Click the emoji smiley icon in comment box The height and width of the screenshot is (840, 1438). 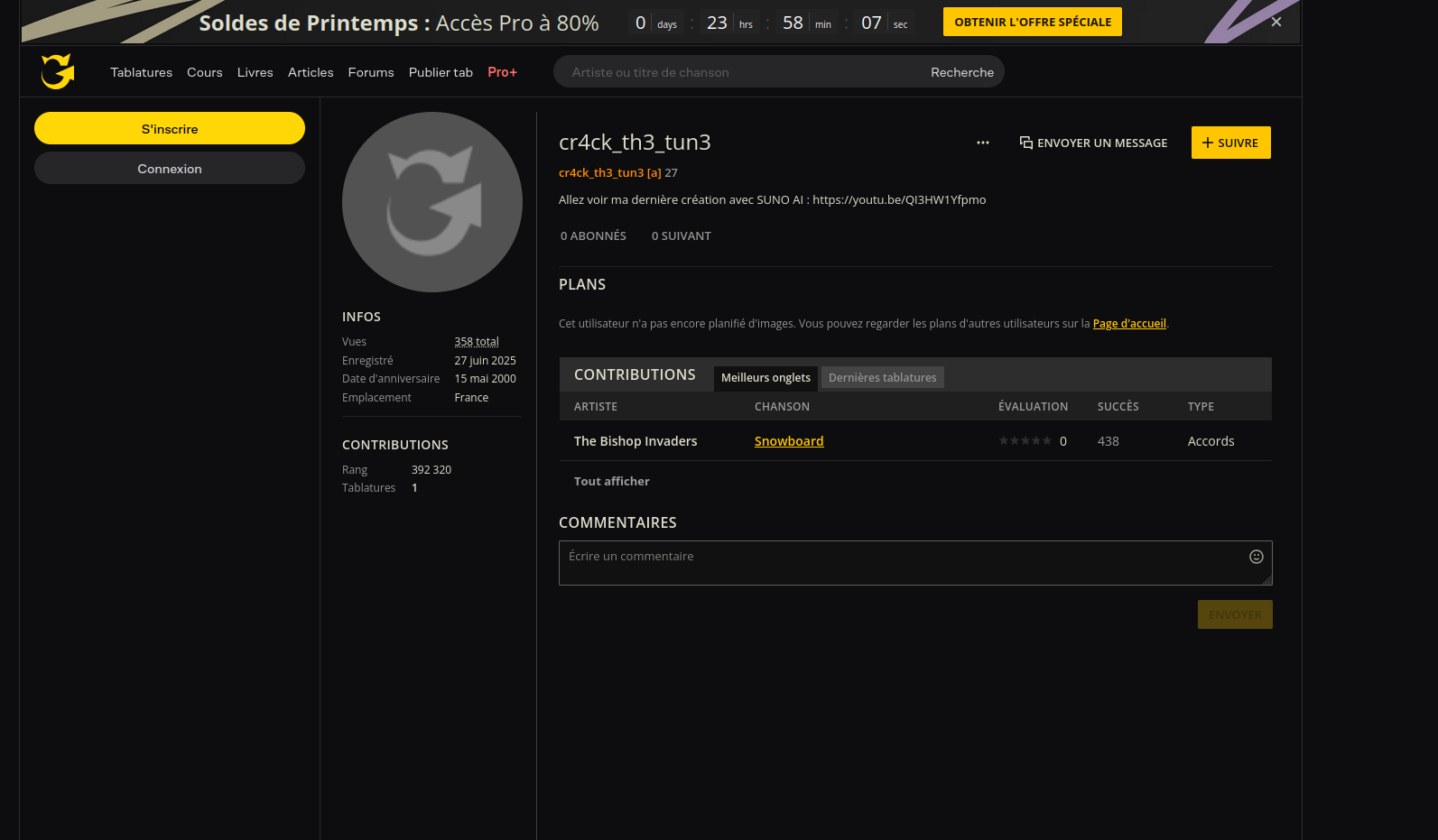tap(1256, 557)
